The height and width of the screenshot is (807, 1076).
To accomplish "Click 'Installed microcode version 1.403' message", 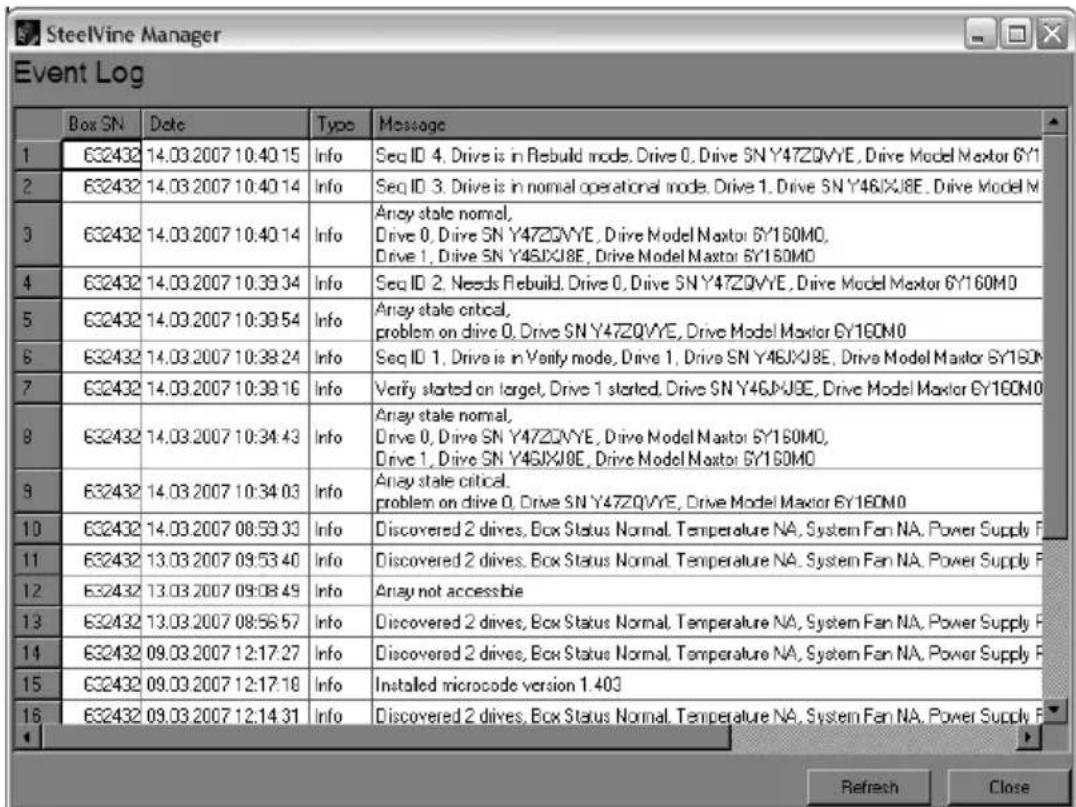I will pyautogui.click(x=707, y=684).
